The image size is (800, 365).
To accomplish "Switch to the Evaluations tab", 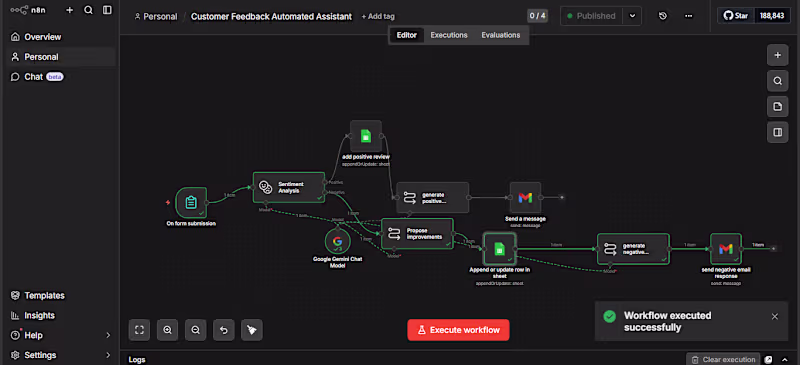I will click(501, 35).
